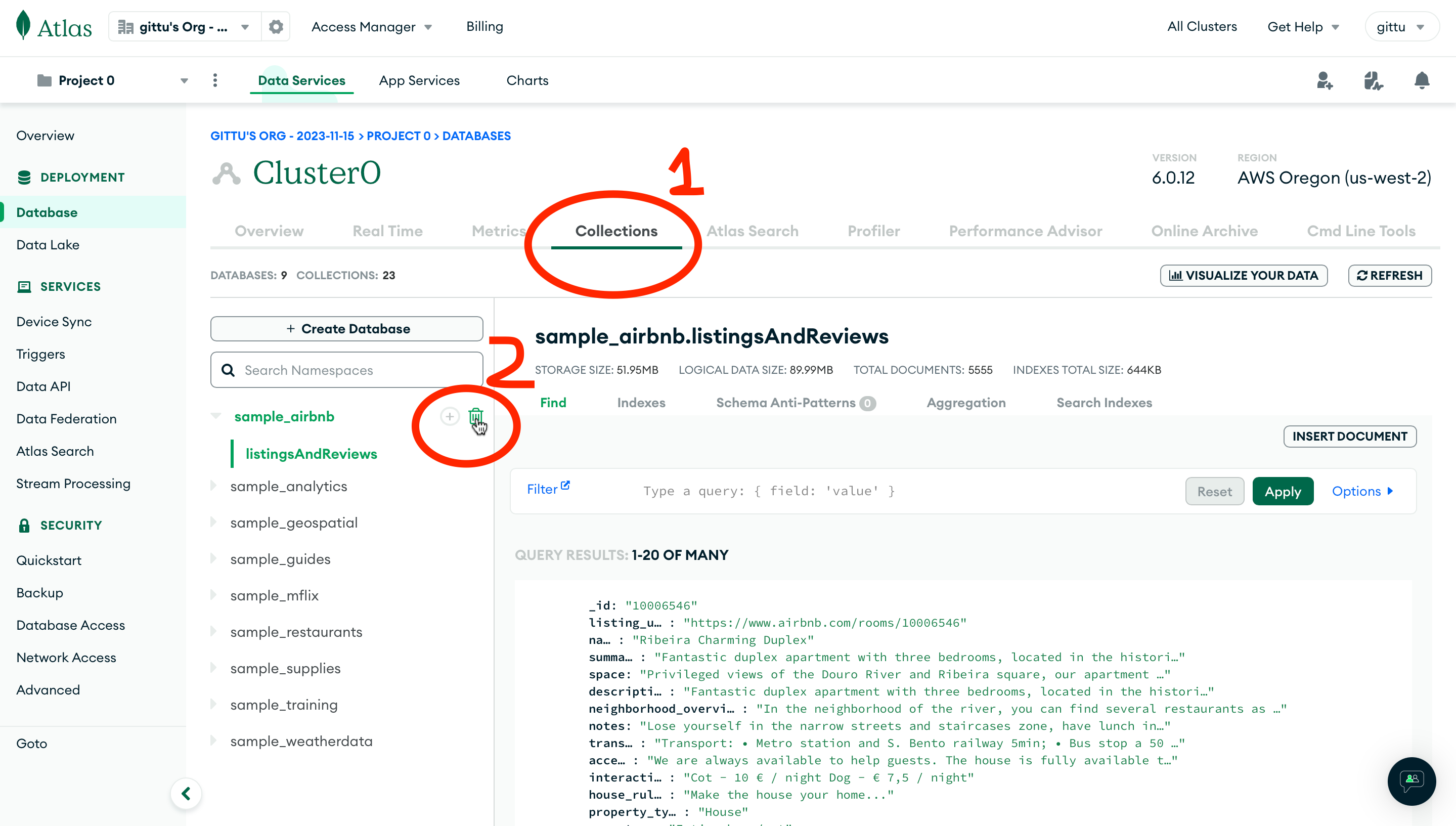Click the Reset query button
1456x826 pixels.
(x=1214, y=491)
